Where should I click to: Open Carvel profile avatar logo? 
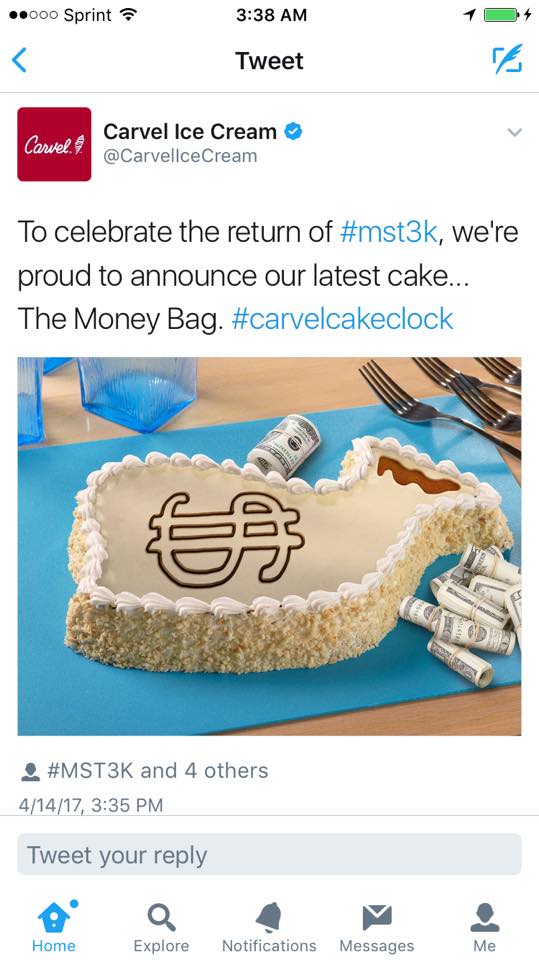click(54, 144)
